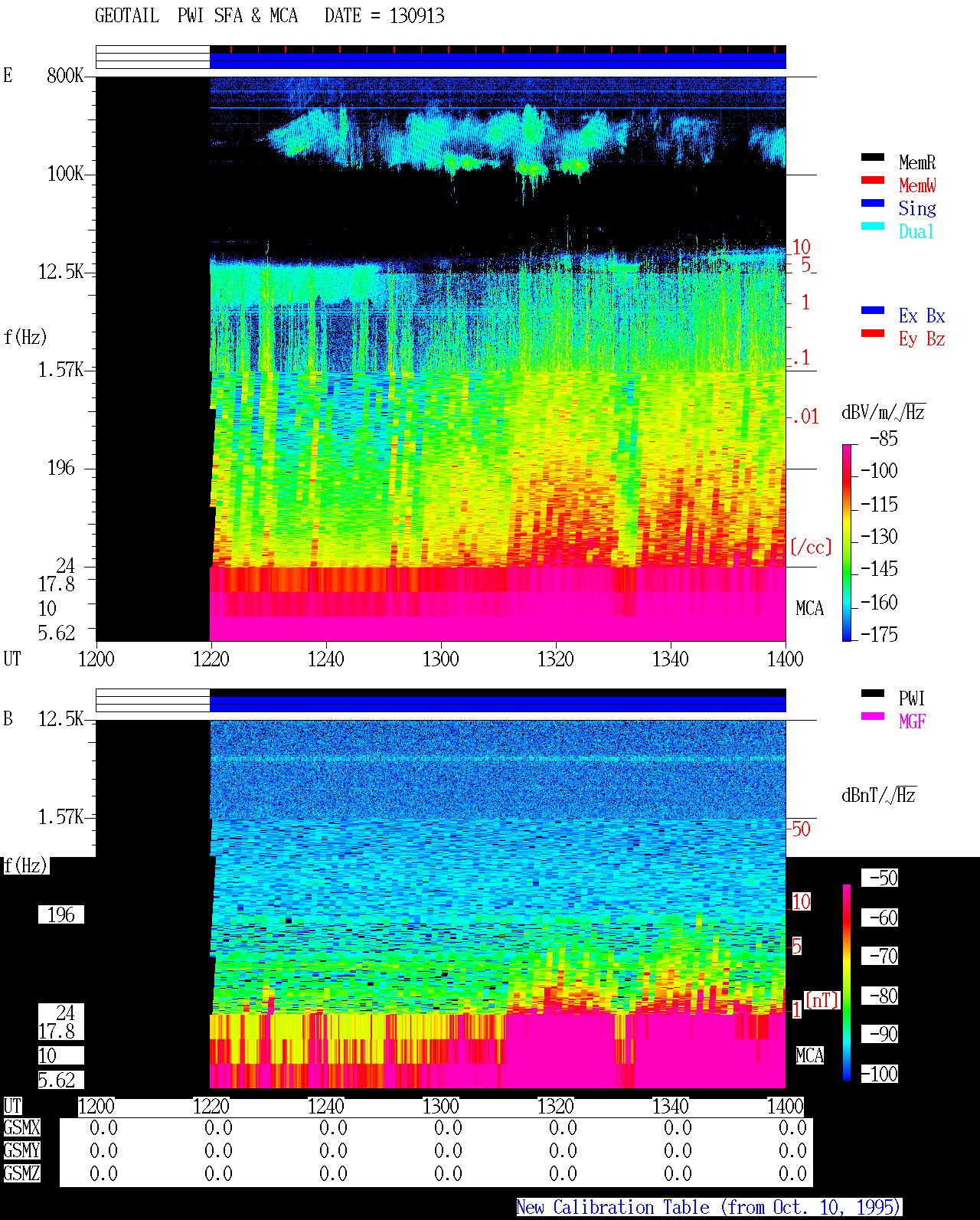Click the magenta MGF legend swatch
Screen dimensions: 980x1220
point(873,717)
